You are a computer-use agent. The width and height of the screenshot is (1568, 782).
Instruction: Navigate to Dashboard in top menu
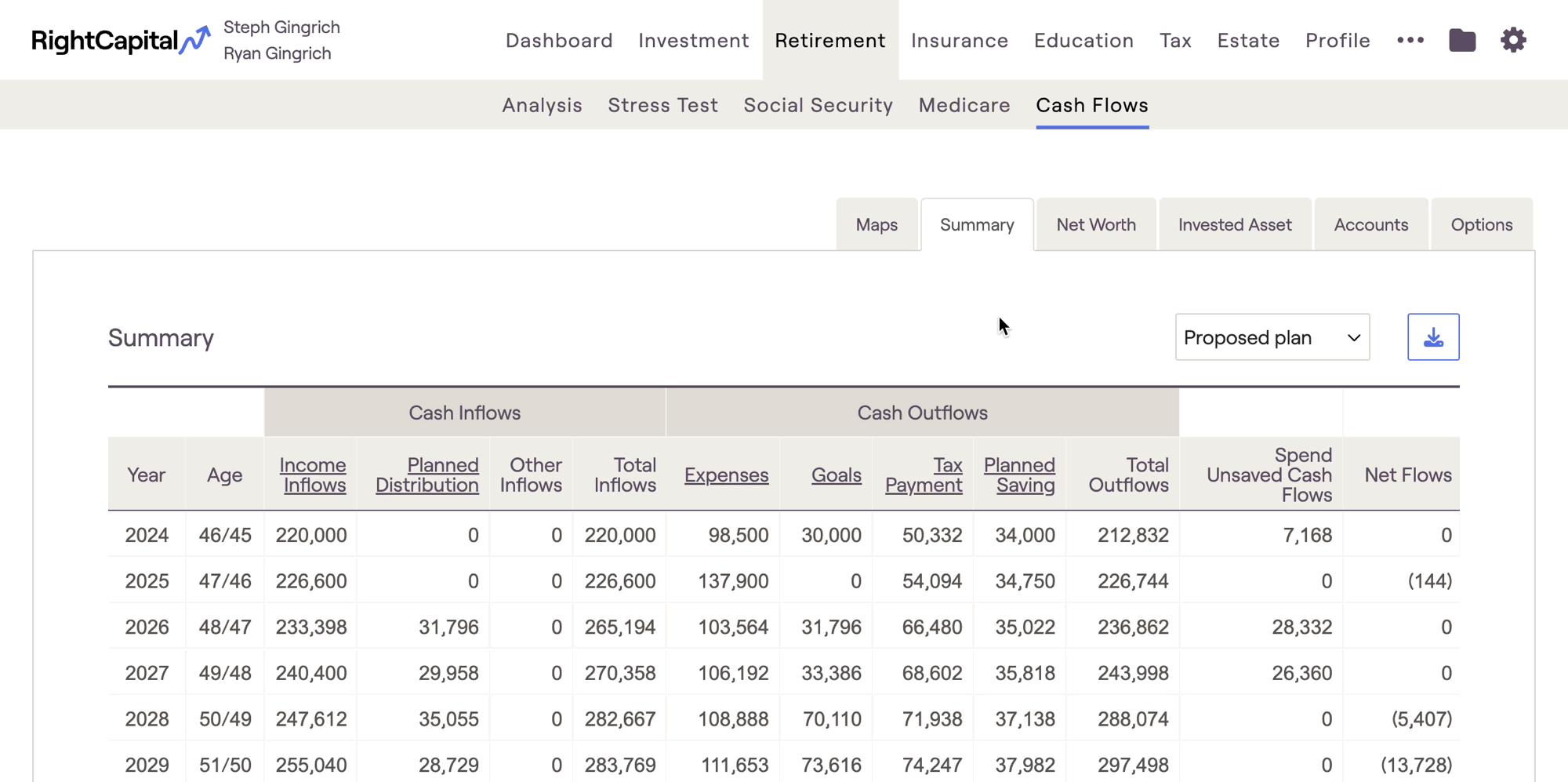559,40
